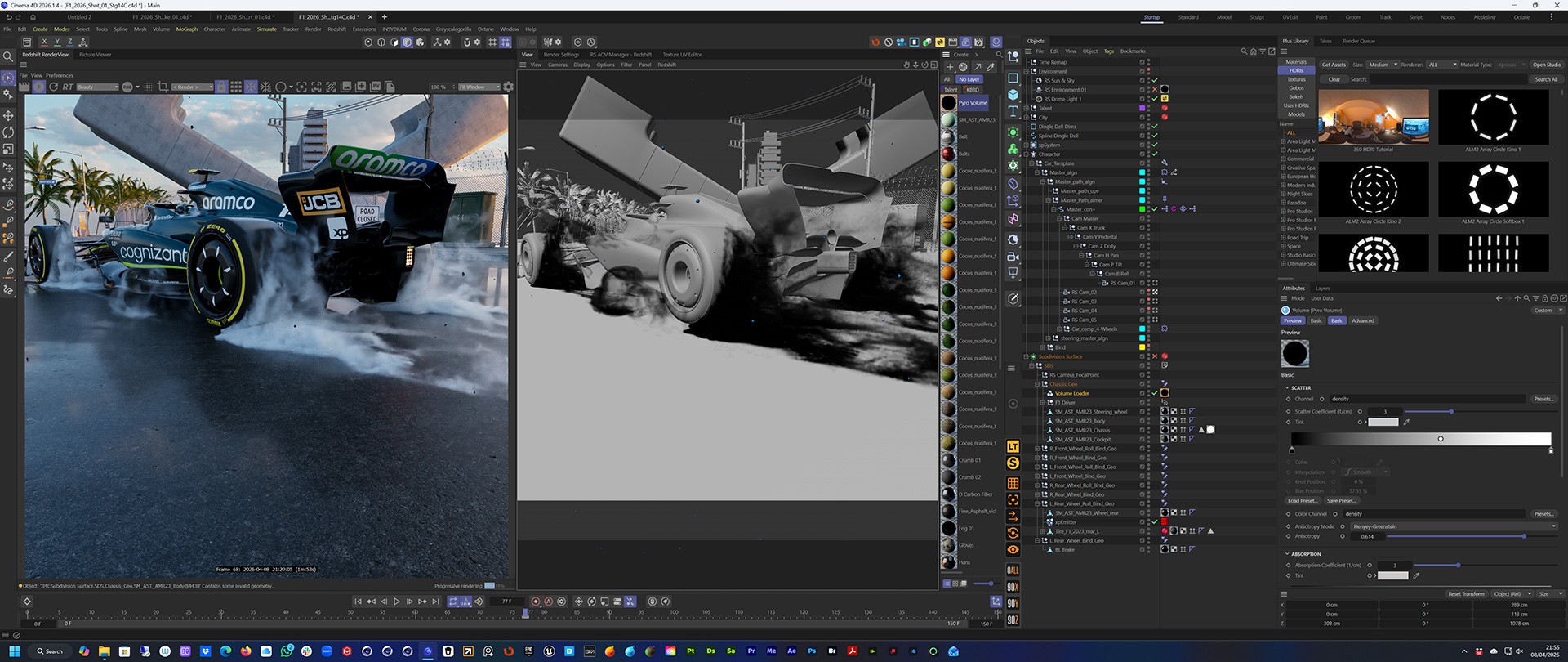This screenshot has width=1568, height=662.
Task: Click the 90X rotation shortcut icon
Action: click(x=1013, y=587)
